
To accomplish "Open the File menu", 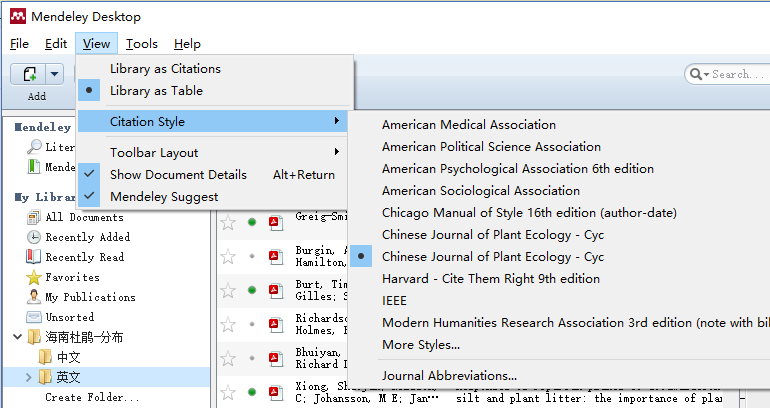I will [19, 44].
